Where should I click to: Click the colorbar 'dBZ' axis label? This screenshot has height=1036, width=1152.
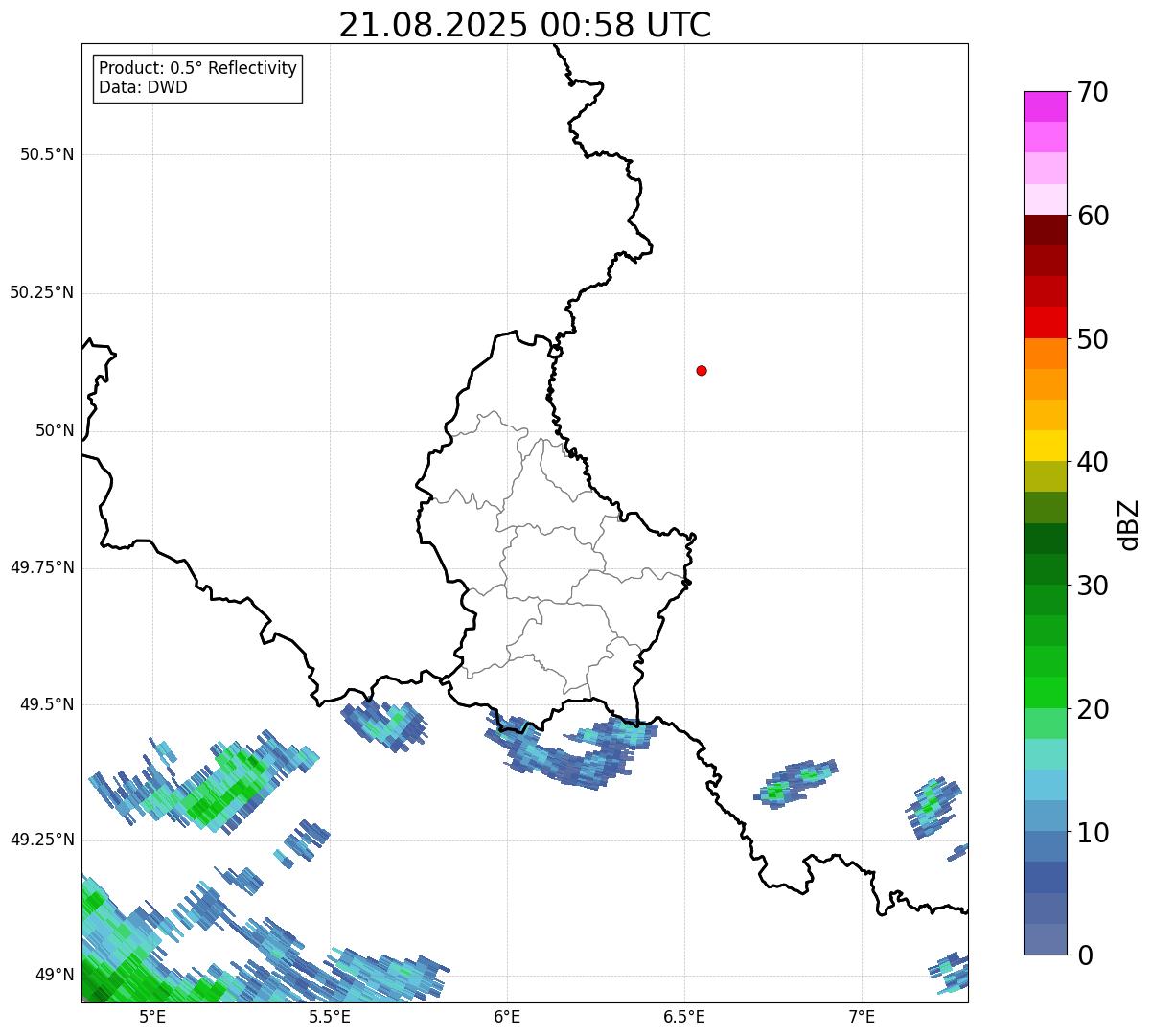pos(1129,524)
